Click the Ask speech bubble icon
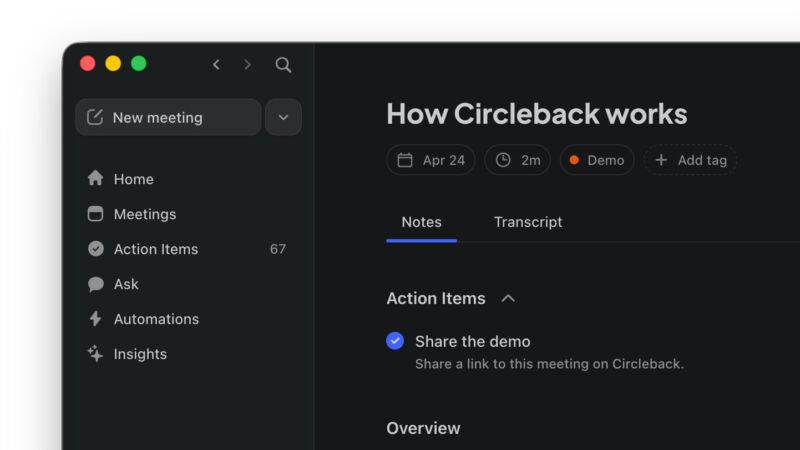Screen dimensions: 800x450 96,284
